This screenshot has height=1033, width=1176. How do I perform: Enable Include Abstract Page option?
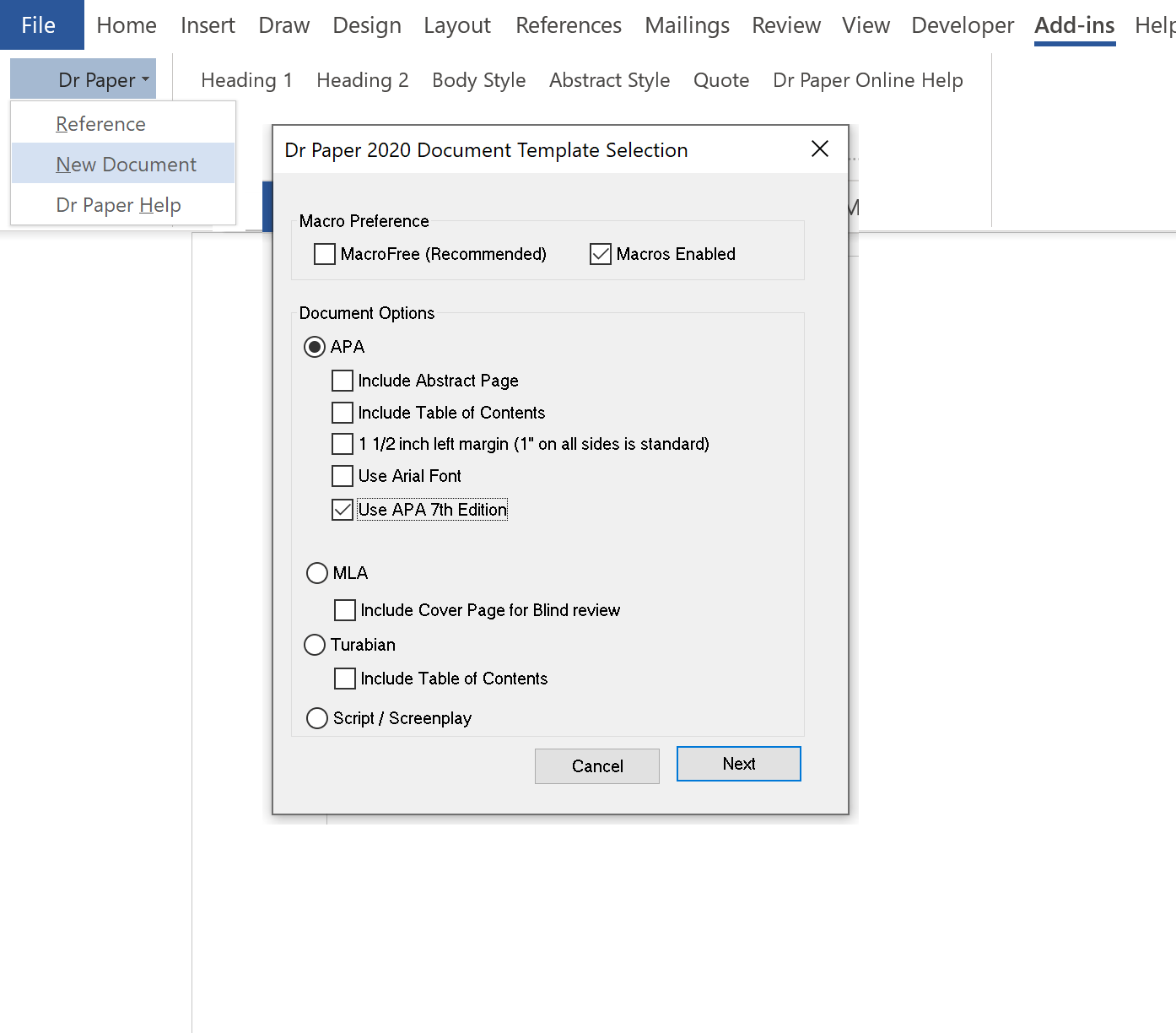pos(343,381)
